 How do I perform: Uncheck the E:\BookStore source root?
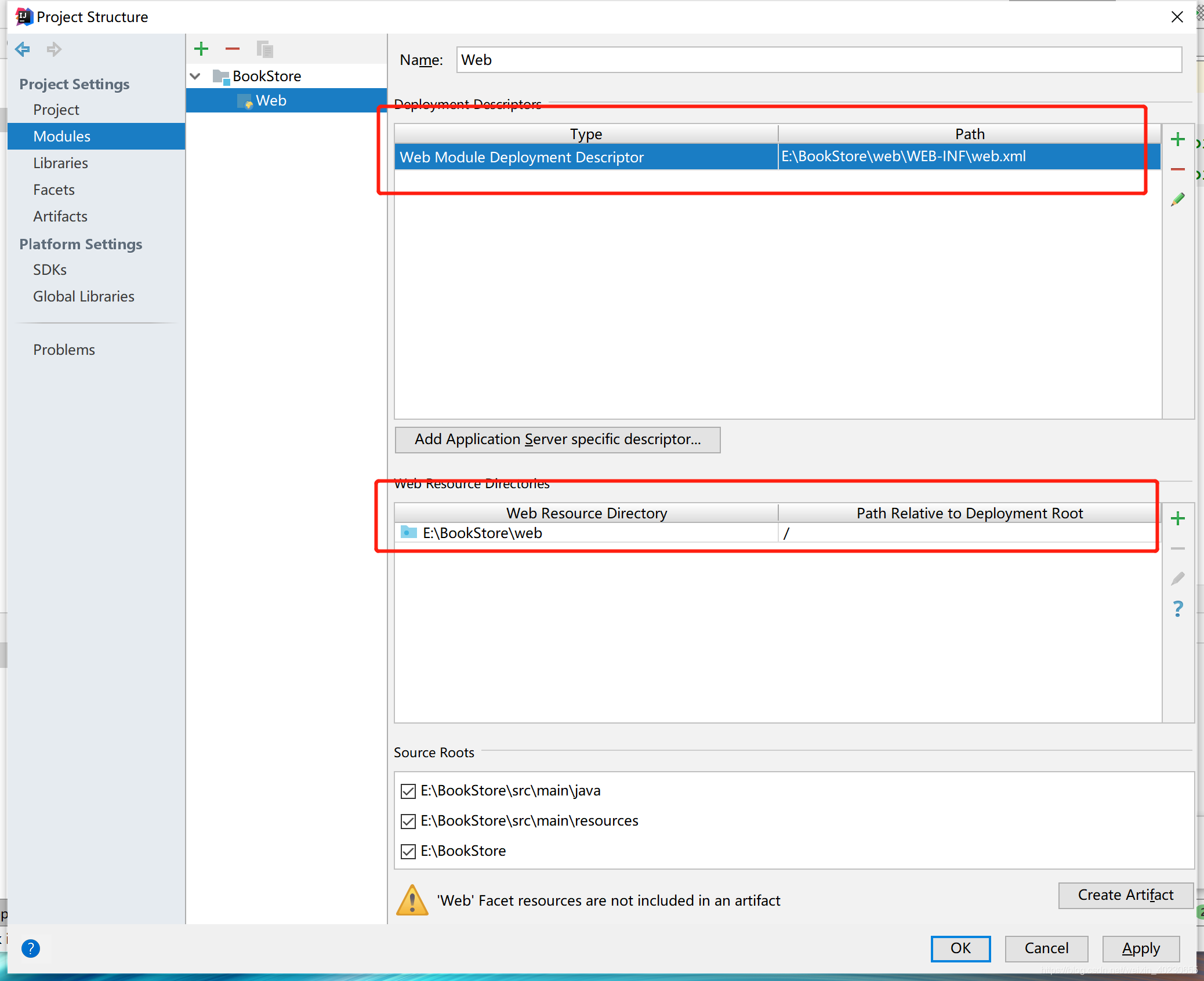tap(408, 851)
